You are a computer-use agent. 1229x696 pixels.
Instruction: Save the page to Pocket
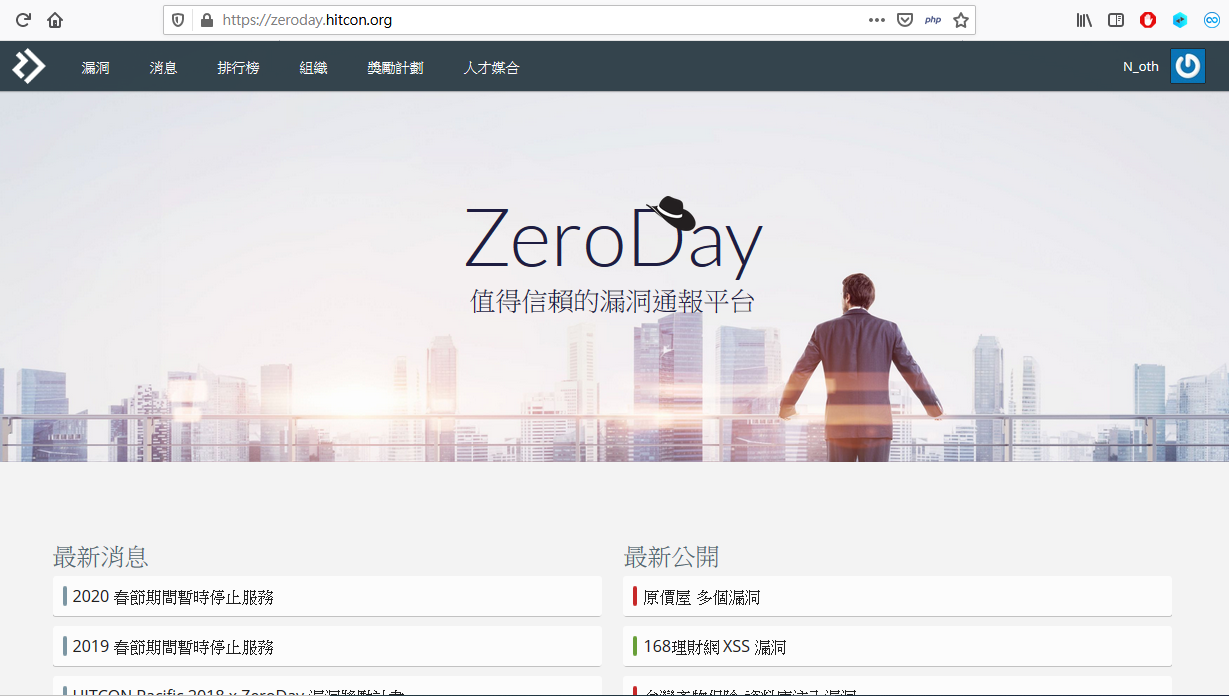pos(905,20)
